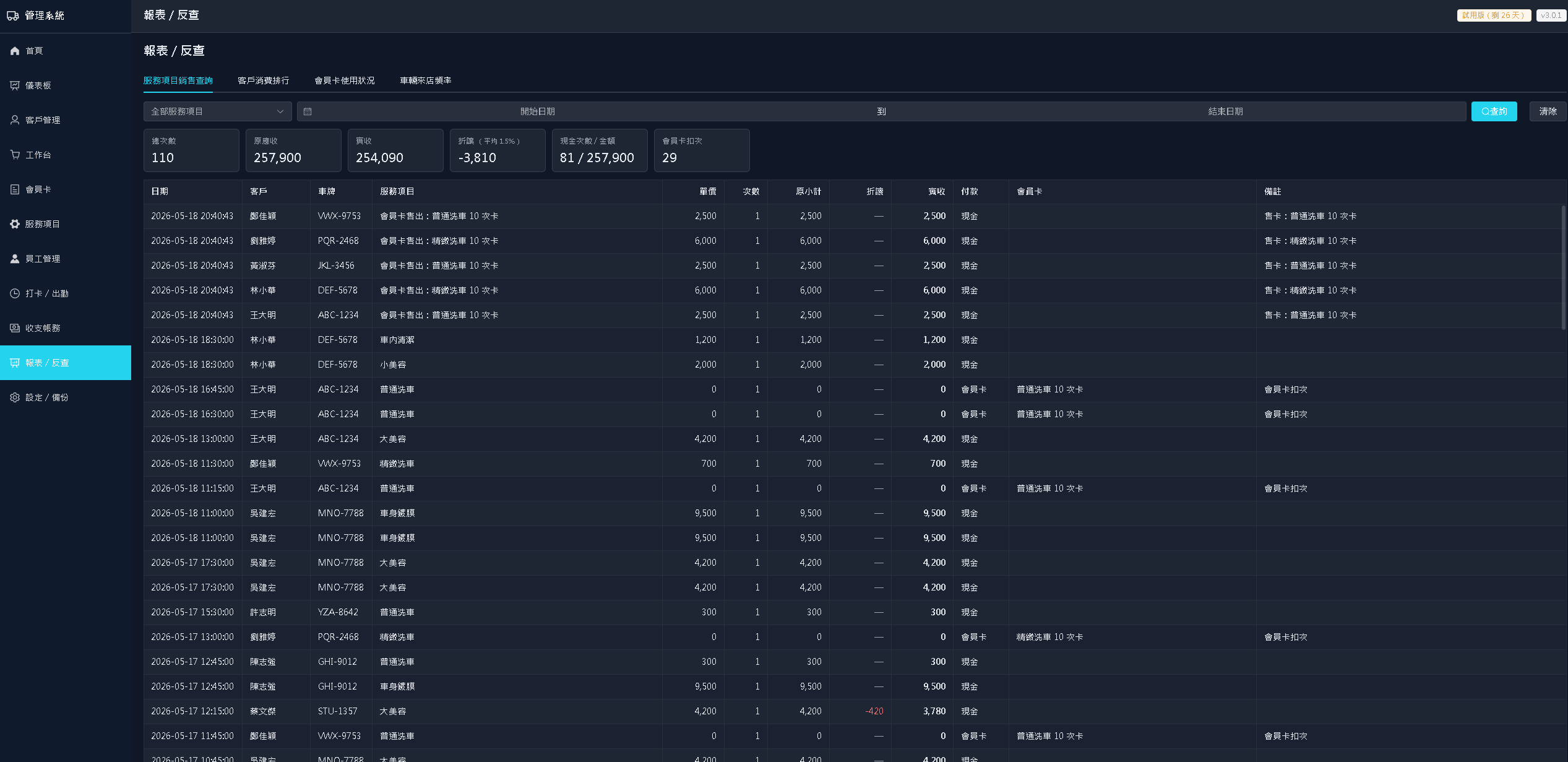1568x762 pixels.
Task: Click the home icon in sidebar
Action: 15,51
